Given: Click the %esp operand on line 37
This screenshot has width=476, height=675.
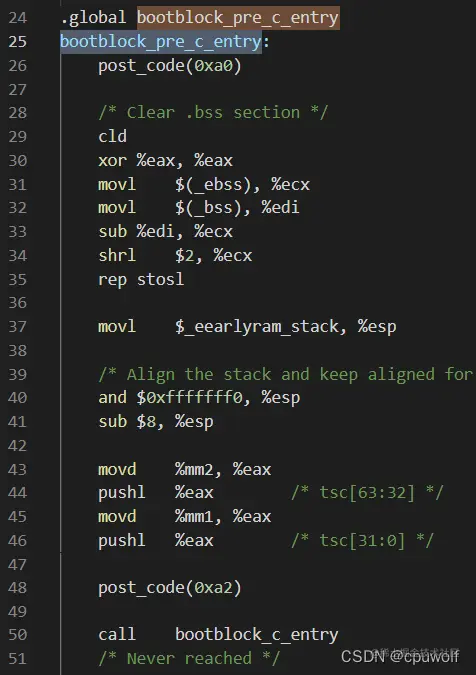Looking at the screenshot, I should 377,327.
